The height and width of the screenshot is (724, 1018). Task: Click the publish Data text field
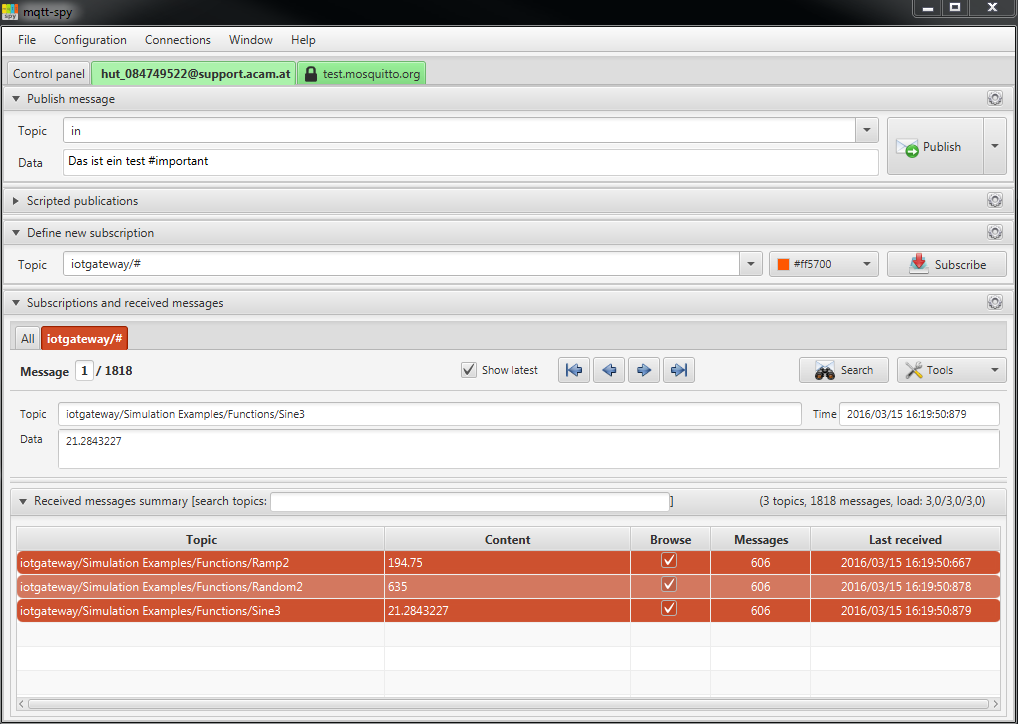[471, 162]
